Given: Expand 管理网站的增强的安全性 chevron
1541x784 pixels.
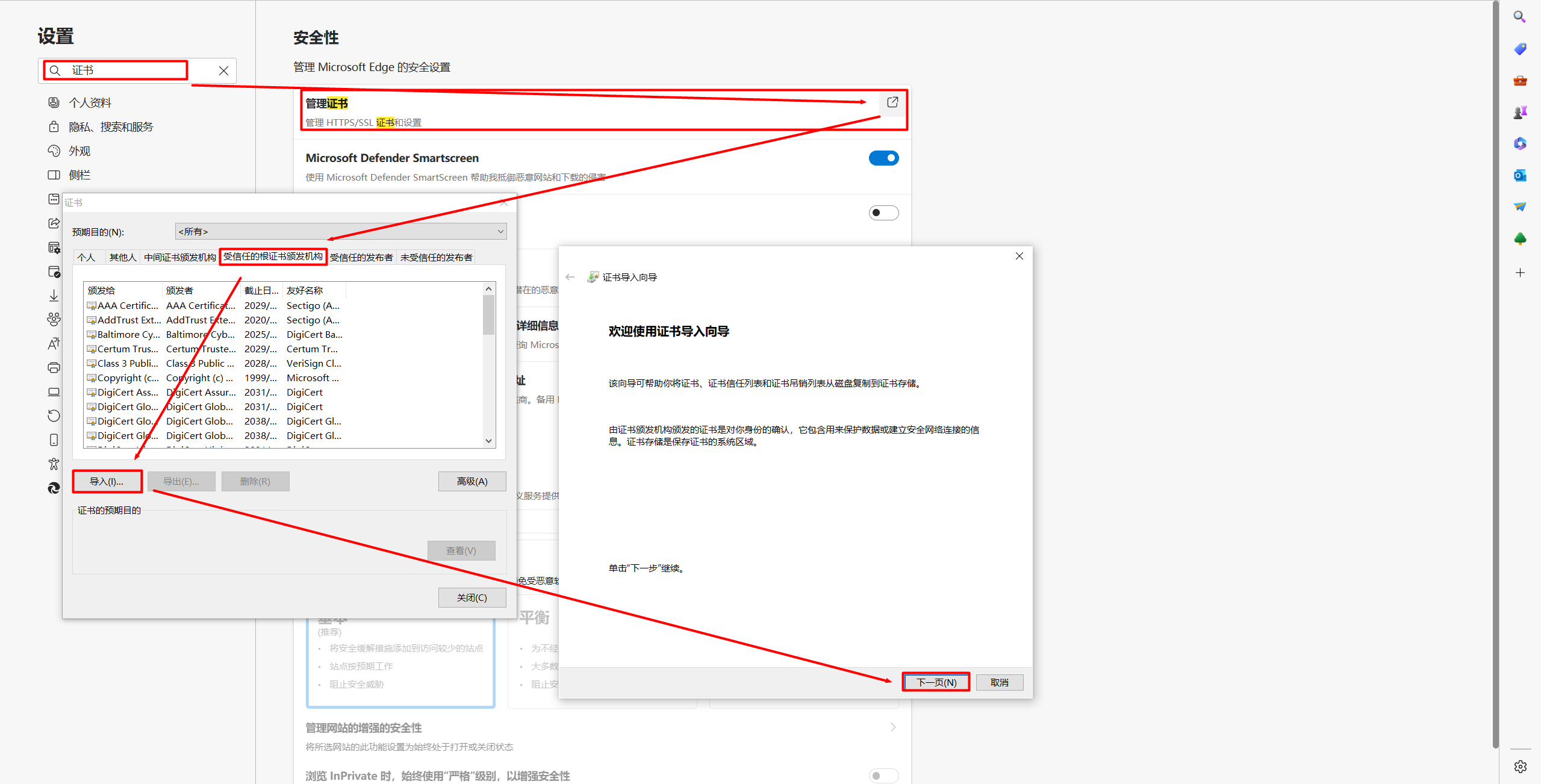Looking at the screenshot, I should (892, 727).
